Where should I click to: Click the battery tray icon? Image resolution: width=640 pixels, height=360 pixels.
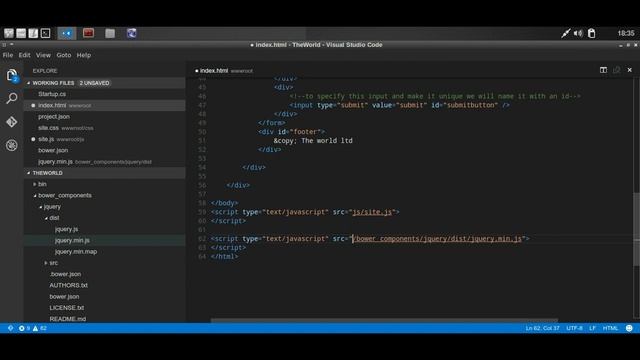click(x=591, y=33)
